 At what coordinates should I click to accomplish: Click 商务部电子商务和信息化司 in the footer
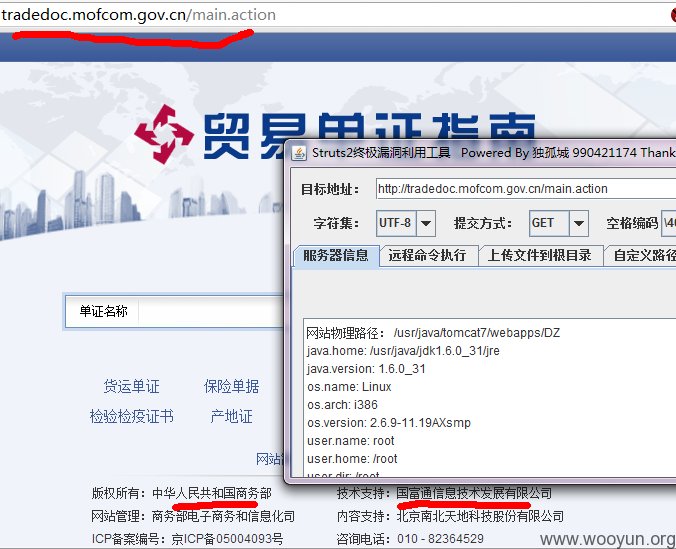pyautogui.click(x=223, y=516)
